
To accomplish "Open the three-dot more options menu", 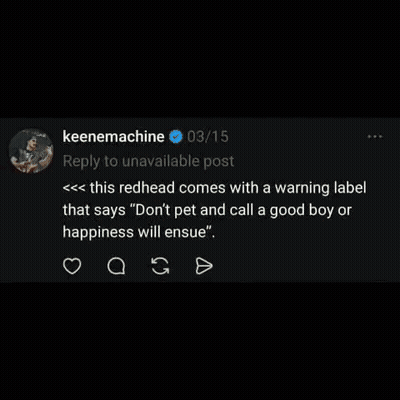I will click(x=375, y=136).
